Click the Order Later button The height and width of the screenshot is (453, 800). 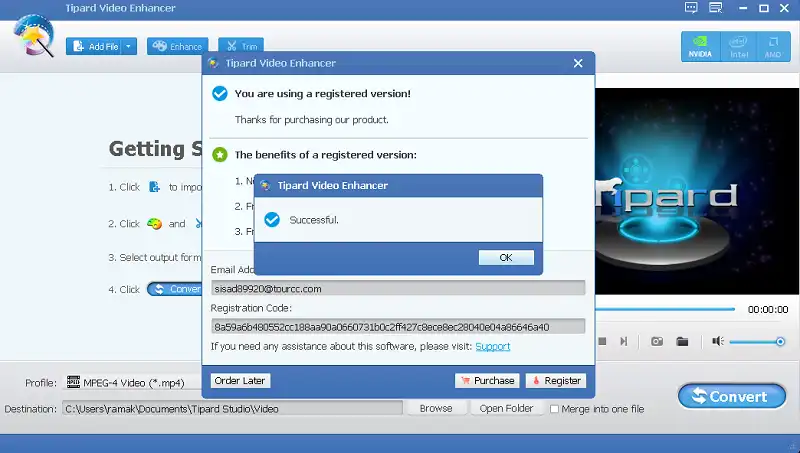[x=240, y=381]
